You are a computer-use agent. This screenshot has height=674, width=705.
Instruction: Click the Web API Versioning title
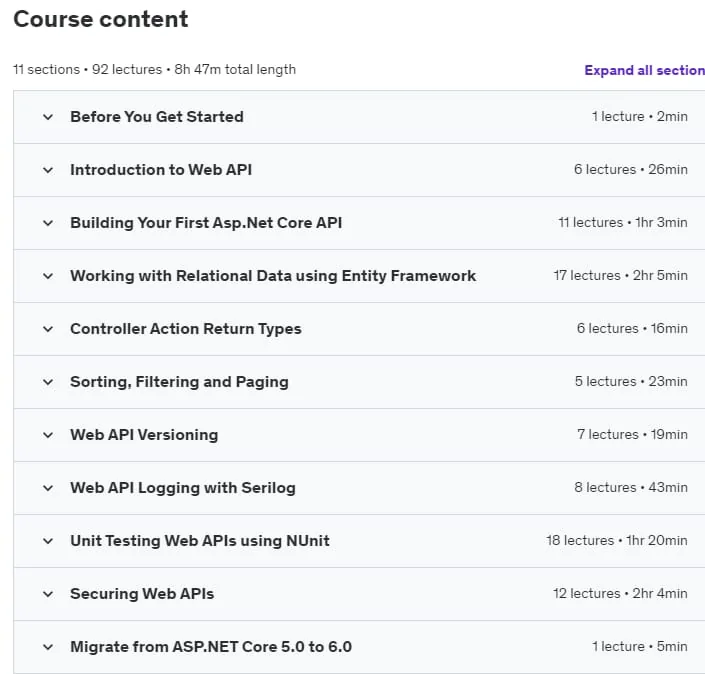(144, 435)
